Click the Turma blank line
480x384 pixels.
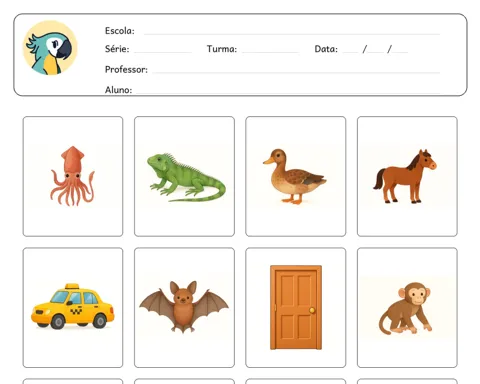tap(270, 52)
